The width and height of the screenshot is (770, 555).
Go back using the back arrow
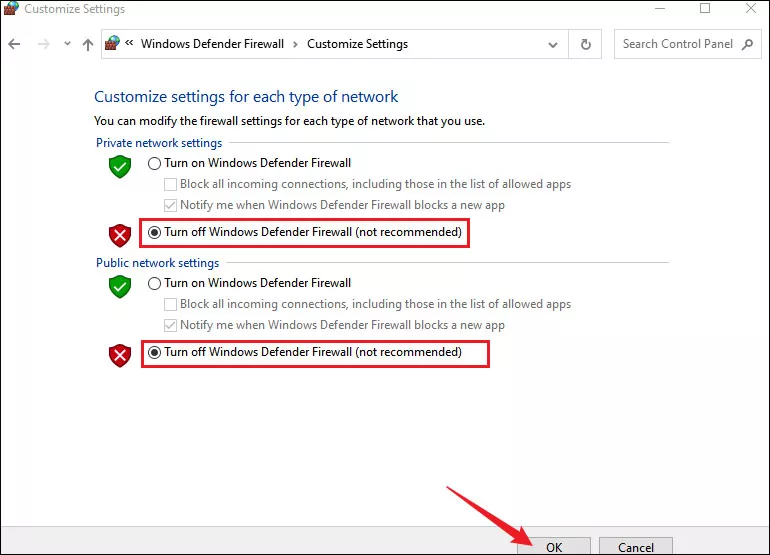[x=14, y=44]
